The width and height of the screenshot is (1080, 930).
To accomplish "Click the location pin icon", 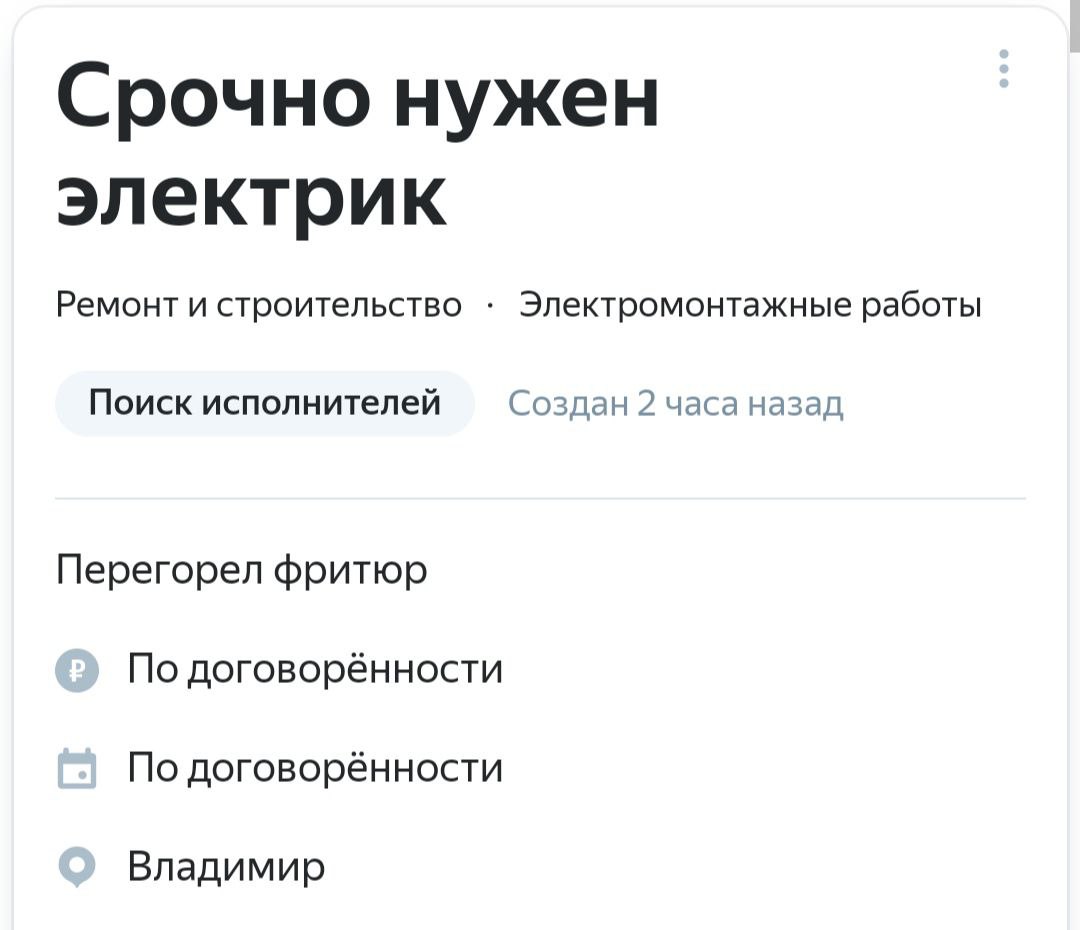I will (x=77, y=867).
